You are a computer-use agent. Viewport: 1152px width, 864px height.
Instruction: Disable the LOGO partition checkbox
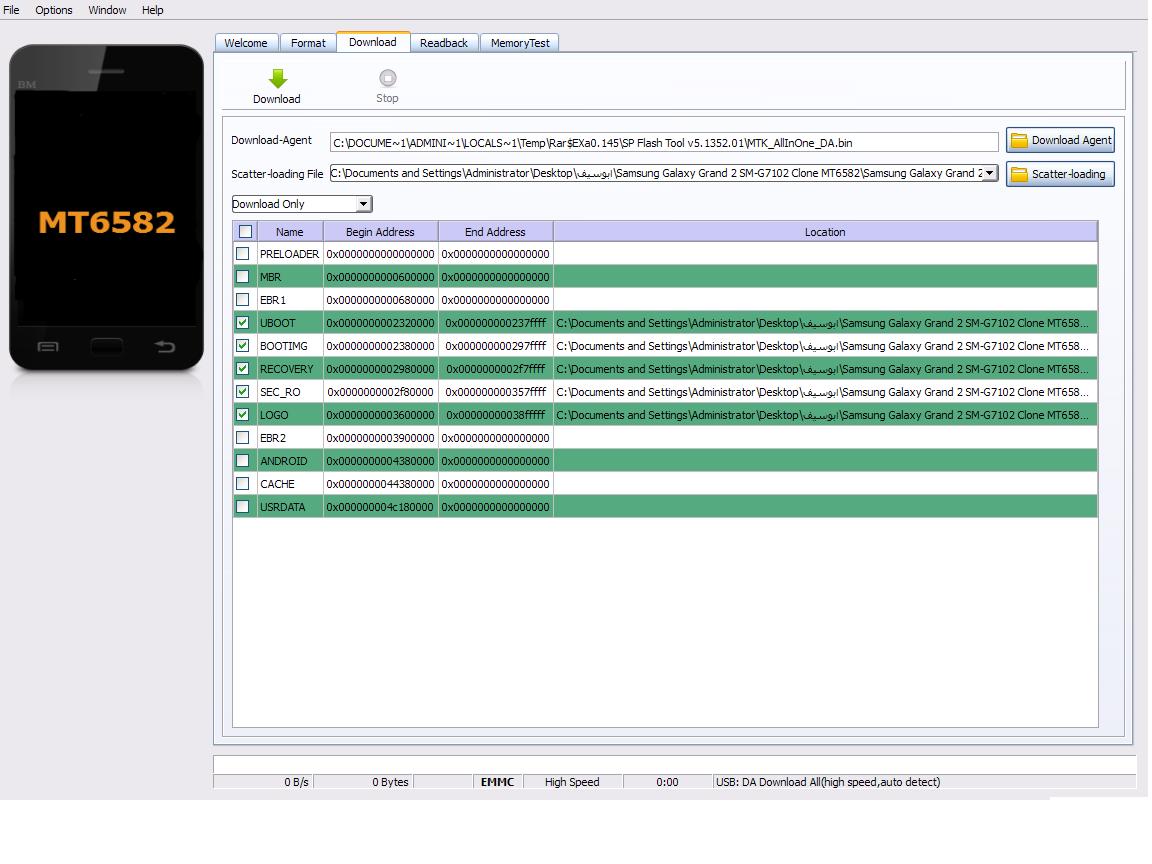click(242, 414)
